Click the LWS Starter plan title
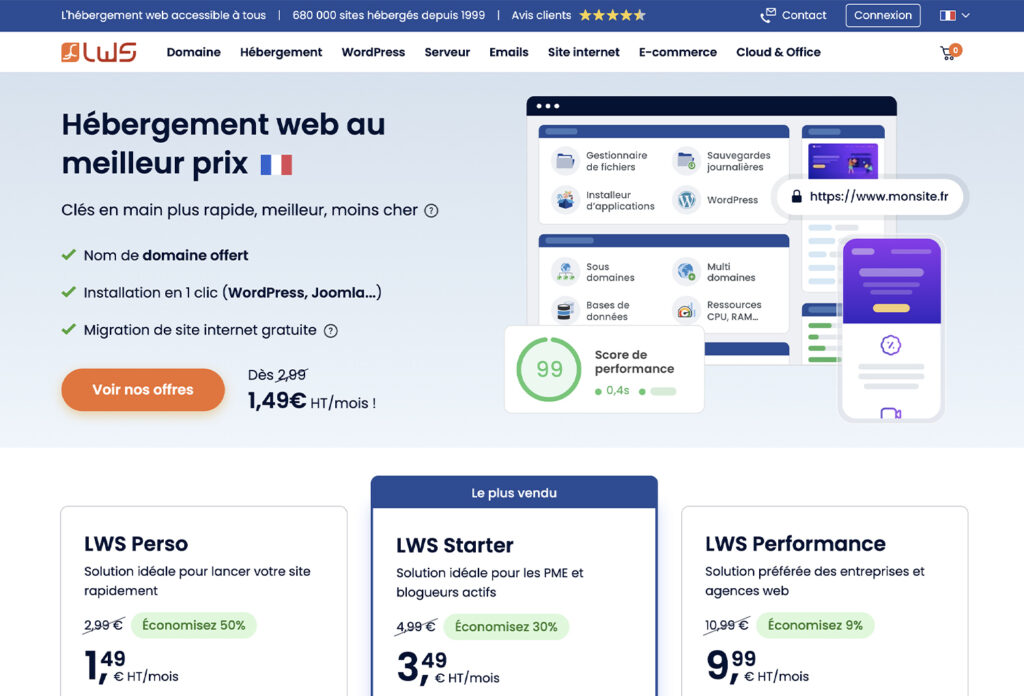Viewport: 1024px width, 696px height. pos(455,545)
